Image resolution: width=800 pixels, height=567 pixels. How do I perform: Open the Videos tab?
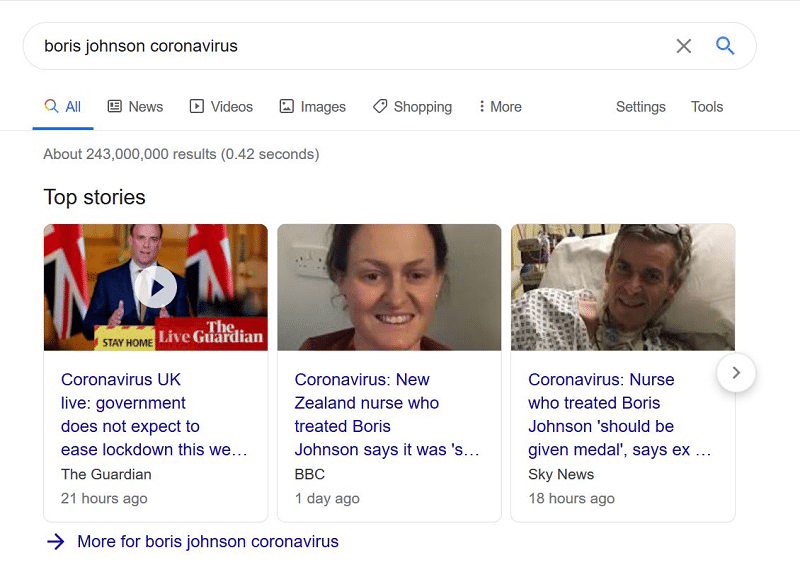tap(221, 107)
